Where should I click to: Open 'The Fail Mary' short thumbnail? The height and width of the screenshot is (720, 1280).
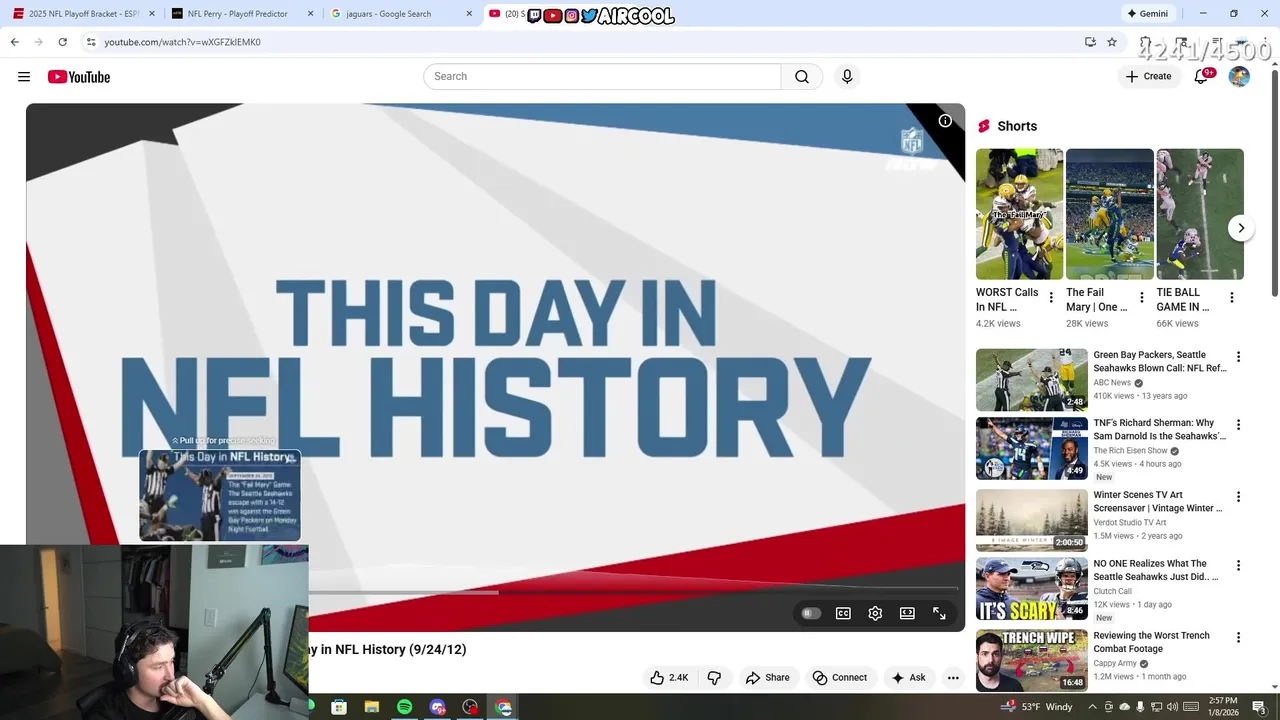(x=1110, y=214)
